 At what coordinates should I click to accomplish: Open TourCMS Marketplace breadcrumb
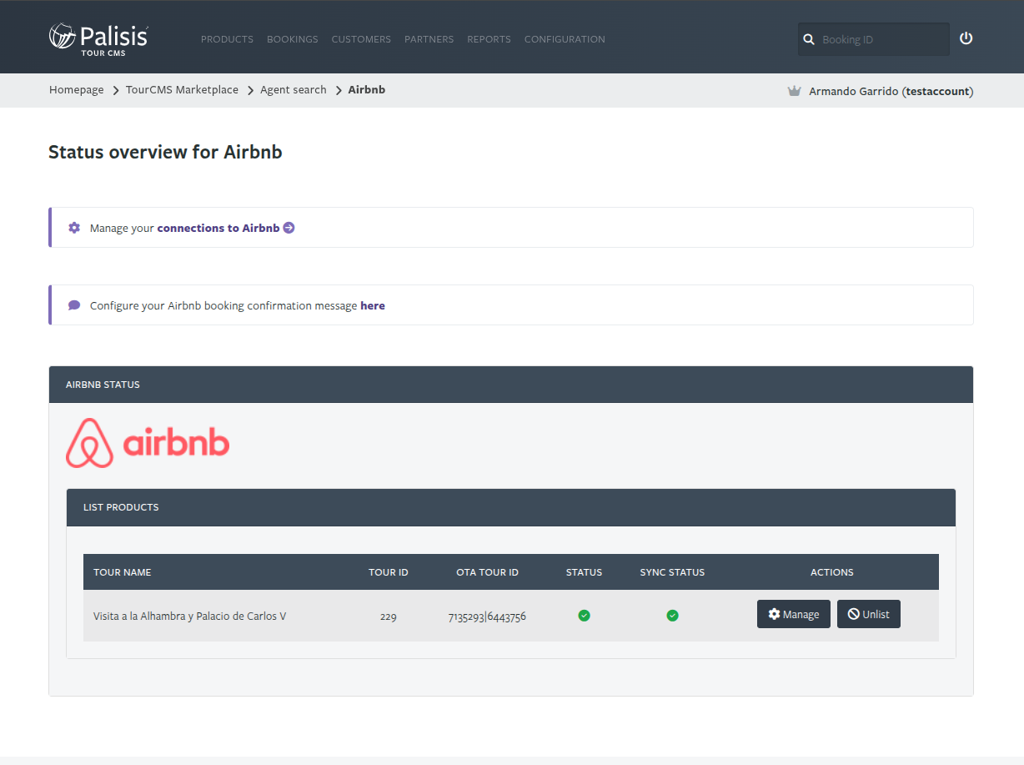tap(182, 90)
